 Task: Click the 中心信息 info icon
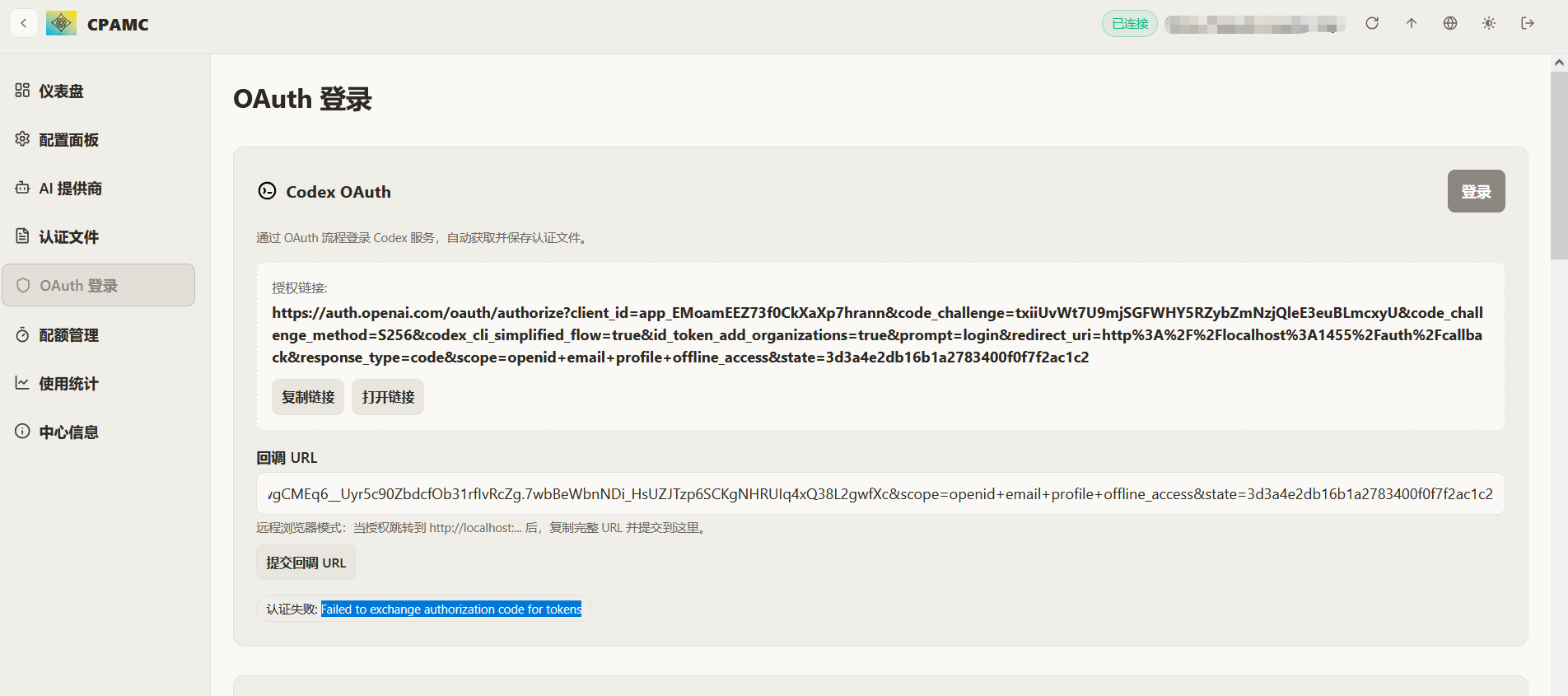pos(22,431)
